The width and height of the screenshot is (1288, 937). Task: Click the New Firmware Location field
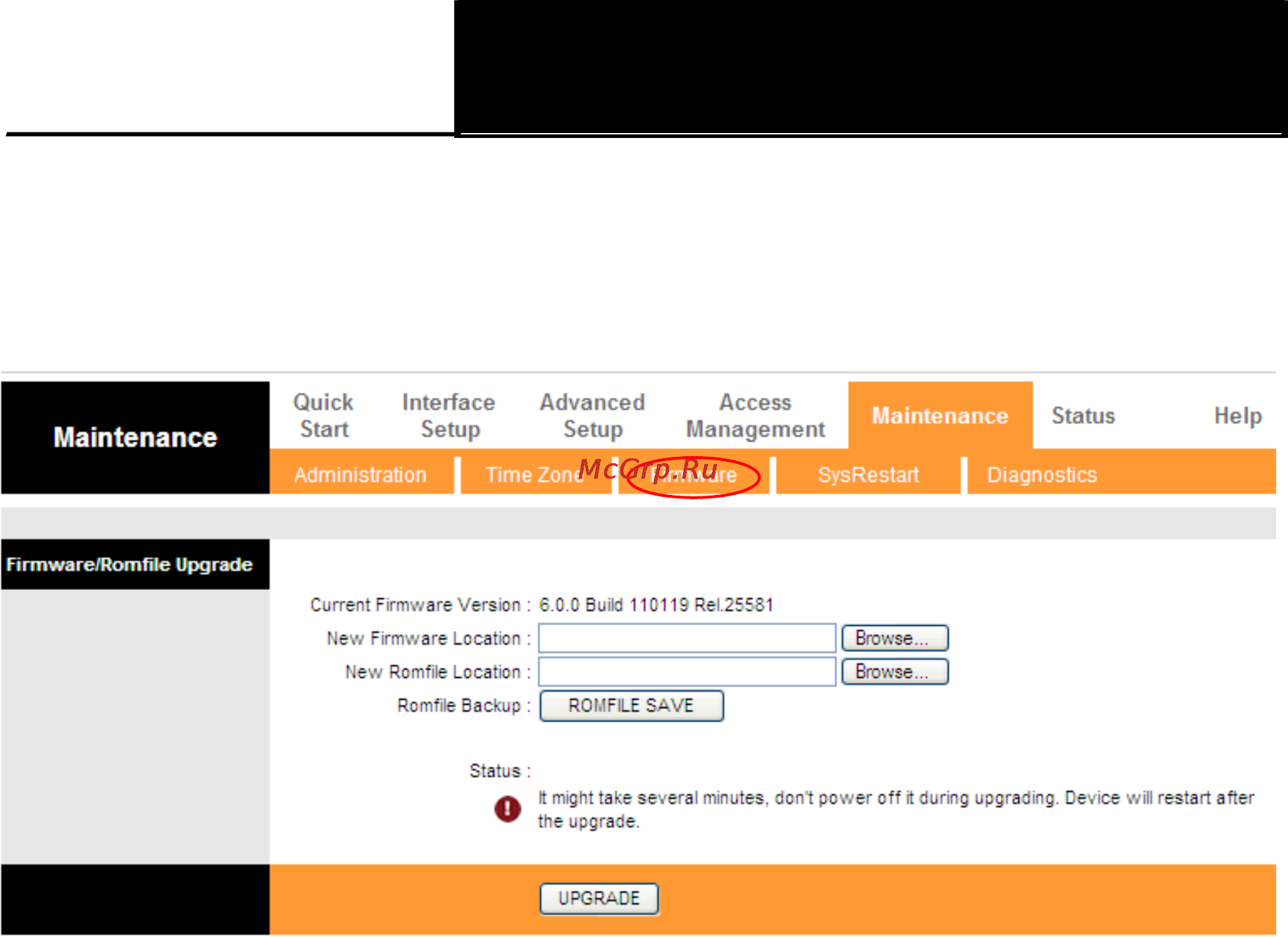point(687,639)
